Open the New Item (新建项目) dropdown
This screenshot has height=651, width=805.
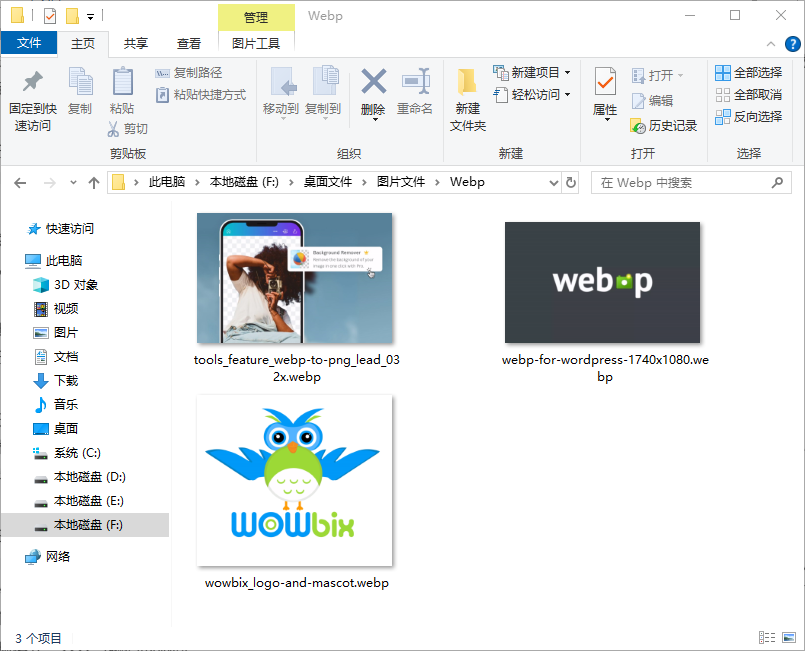pyautogui.click(x=567, y=73)
